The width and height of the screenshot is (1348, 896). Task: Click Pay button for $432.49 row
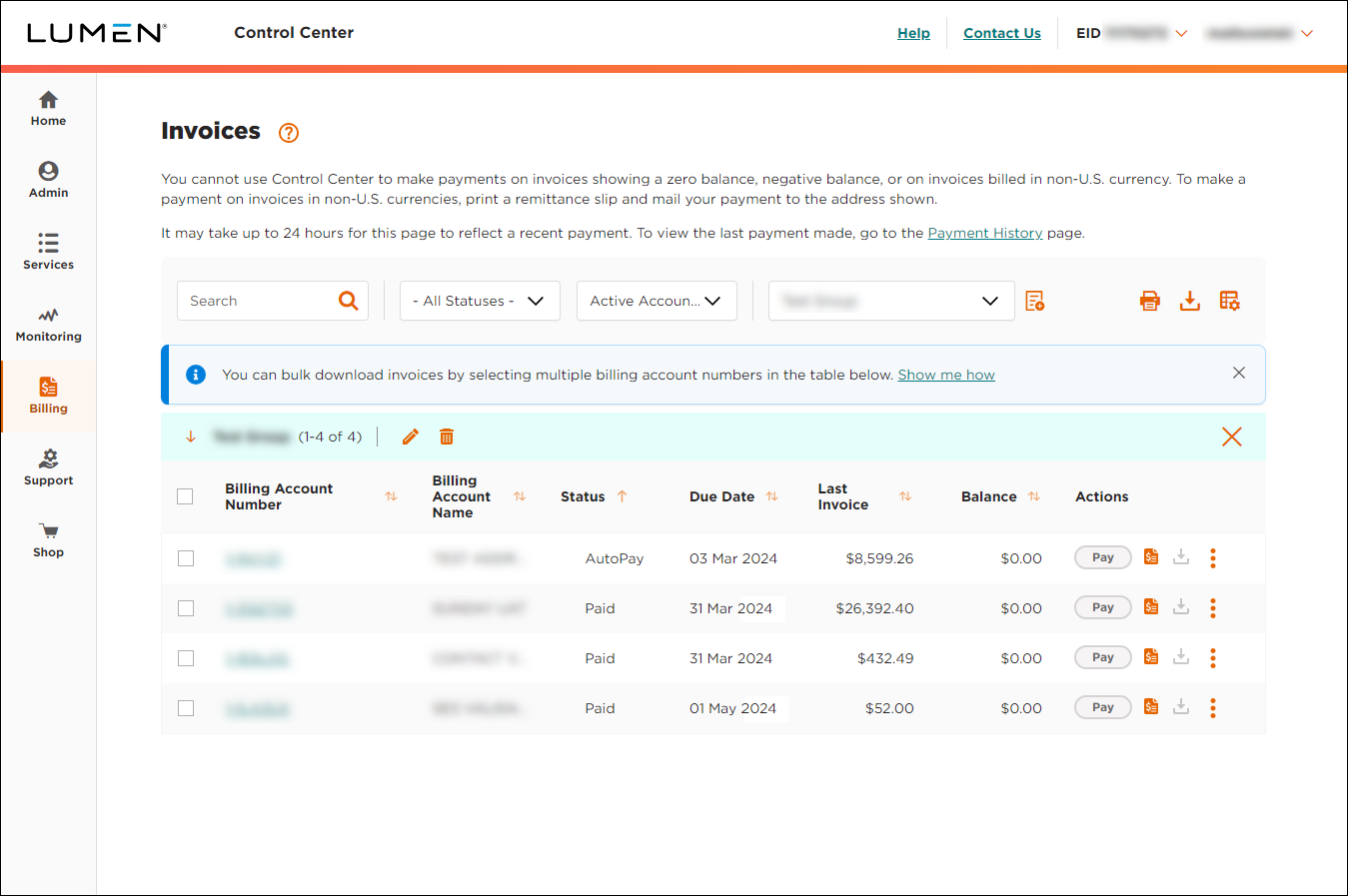pyautogui.click(x=1103, y=657)
